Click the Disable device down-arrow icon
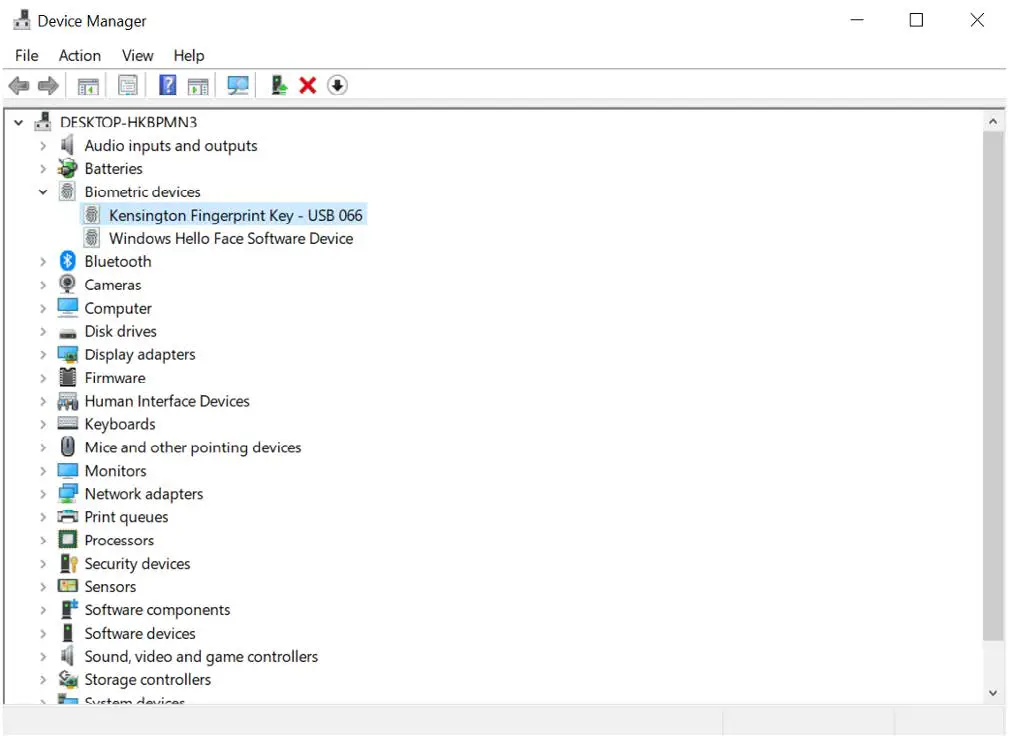The image size is (1010, 736). coord(338,85)
